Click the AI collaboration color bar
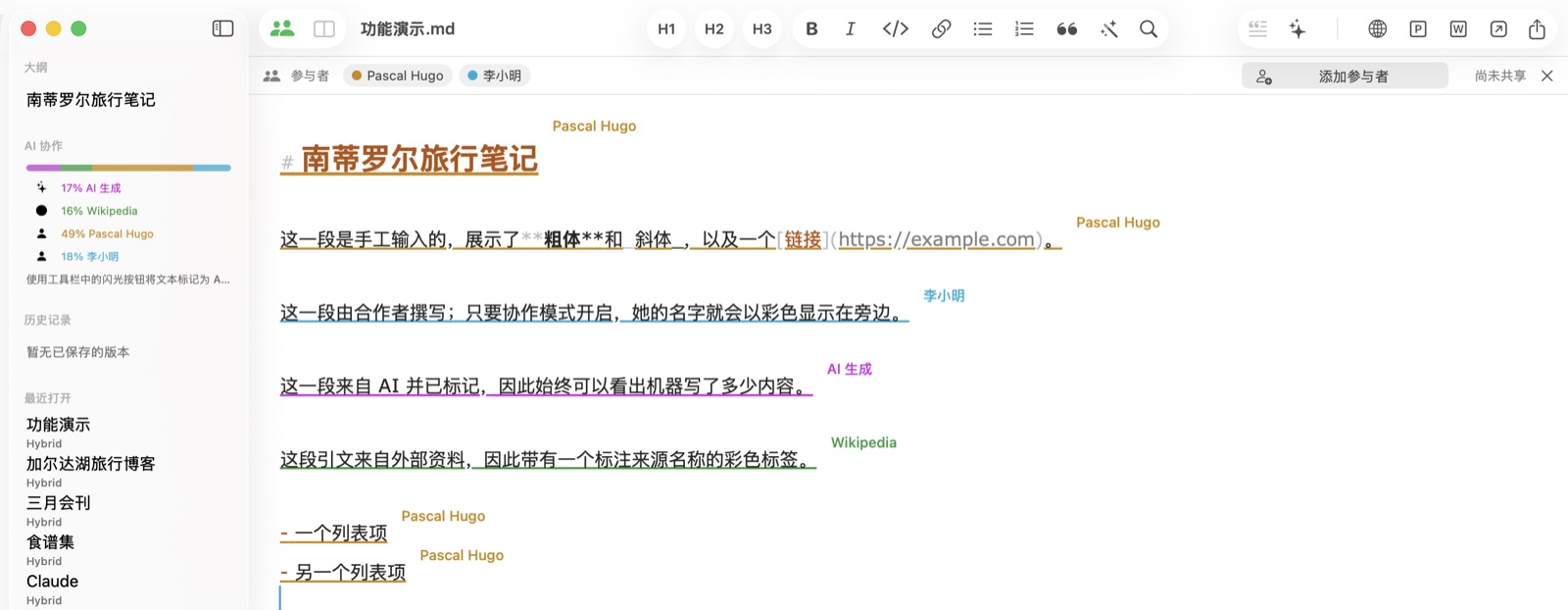 pos(128,168)
